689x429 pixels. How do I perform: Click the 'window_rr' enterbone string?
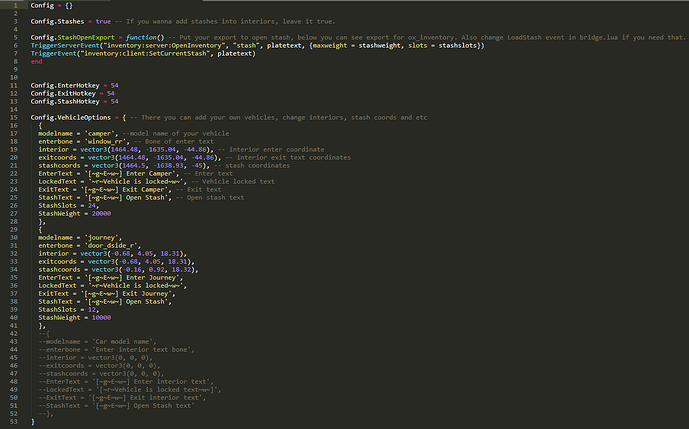click(x=107, y=141)
